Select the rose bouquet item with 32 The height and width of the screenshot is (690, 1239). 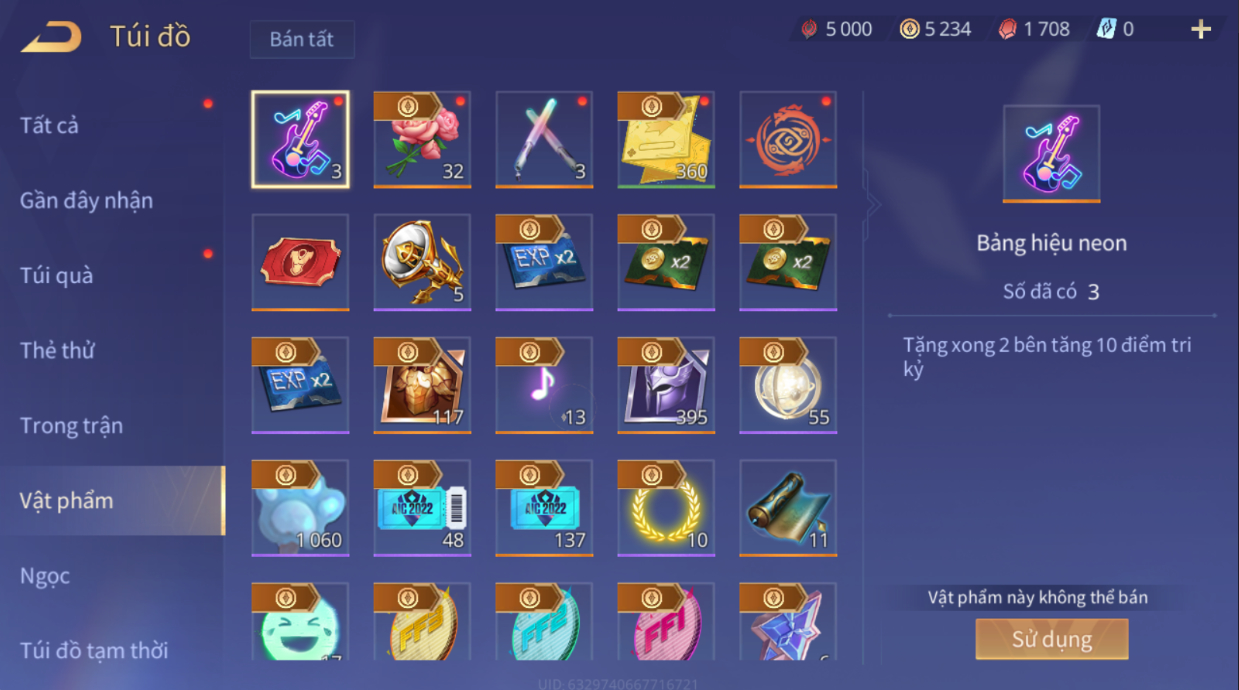pos(422,139)
